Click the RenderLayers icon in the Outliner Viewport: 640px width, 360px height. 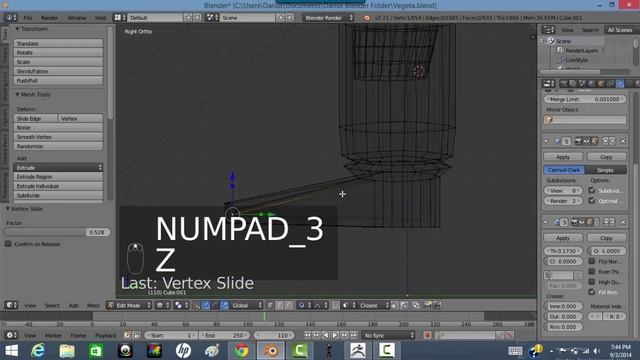pos(560,50)
